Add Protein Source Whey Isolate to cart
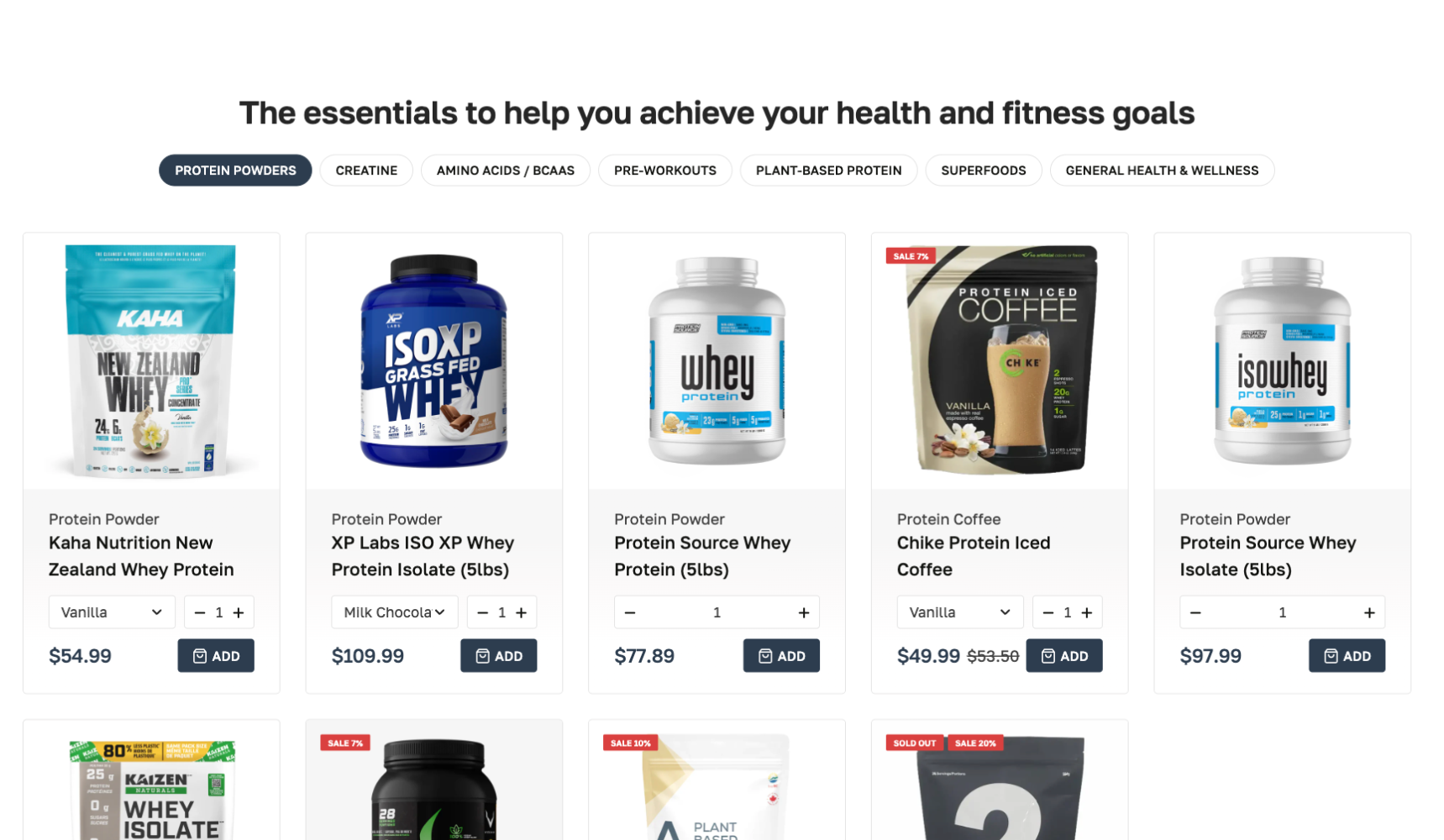The height and width of the screenshot is (840, 1444). click(1347, 656)
